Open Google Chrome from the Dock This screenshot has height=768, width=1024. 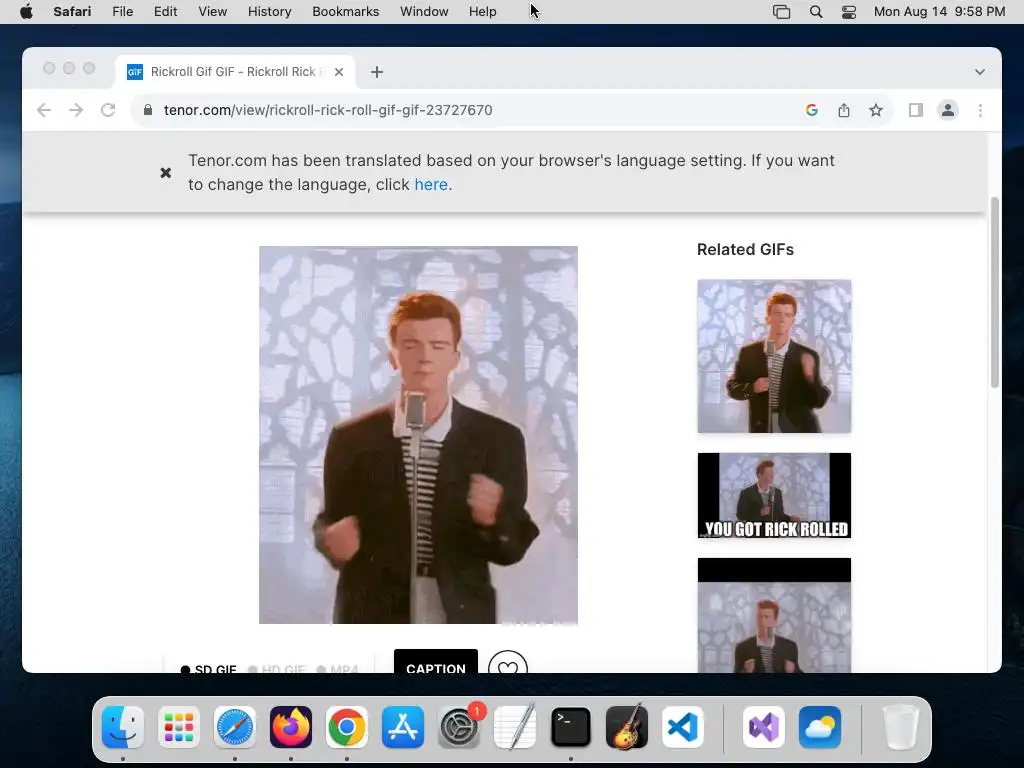347,727
